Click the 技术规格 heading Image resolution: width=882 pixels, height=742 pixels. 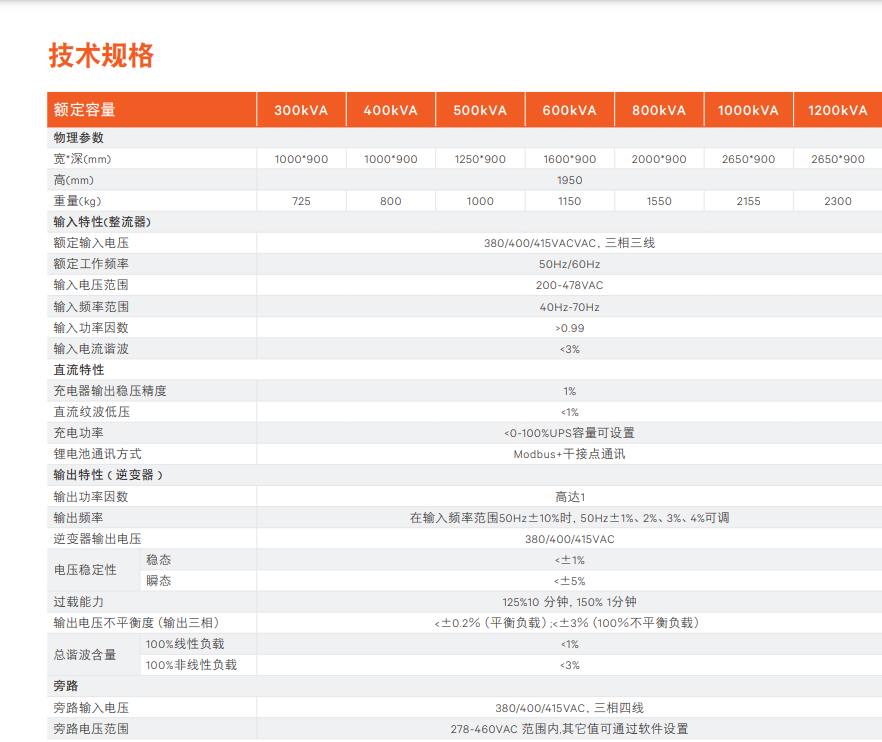(x=101, y=56)
